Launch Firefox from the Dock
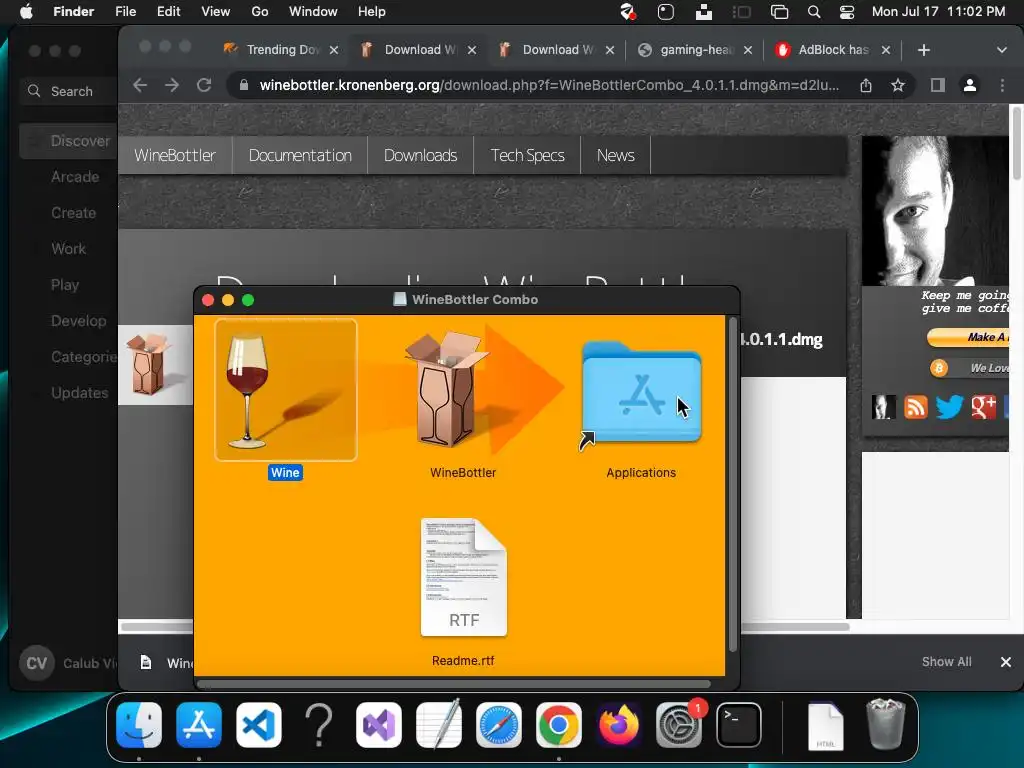Image resolution: width=1024 pixels, height=768 pixels. pyautogui.click(x=618, y=725)
